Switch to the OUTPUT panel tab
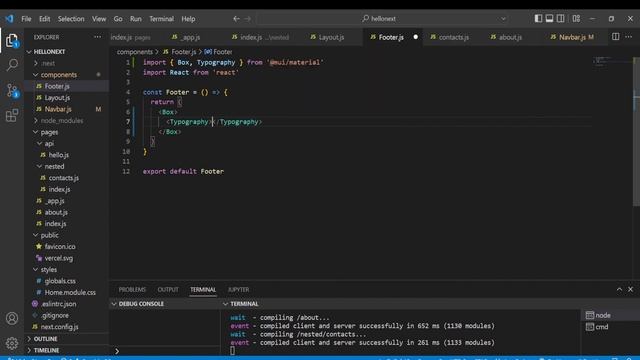This screenshot has width=640, height=360. (x=168, y=289)
